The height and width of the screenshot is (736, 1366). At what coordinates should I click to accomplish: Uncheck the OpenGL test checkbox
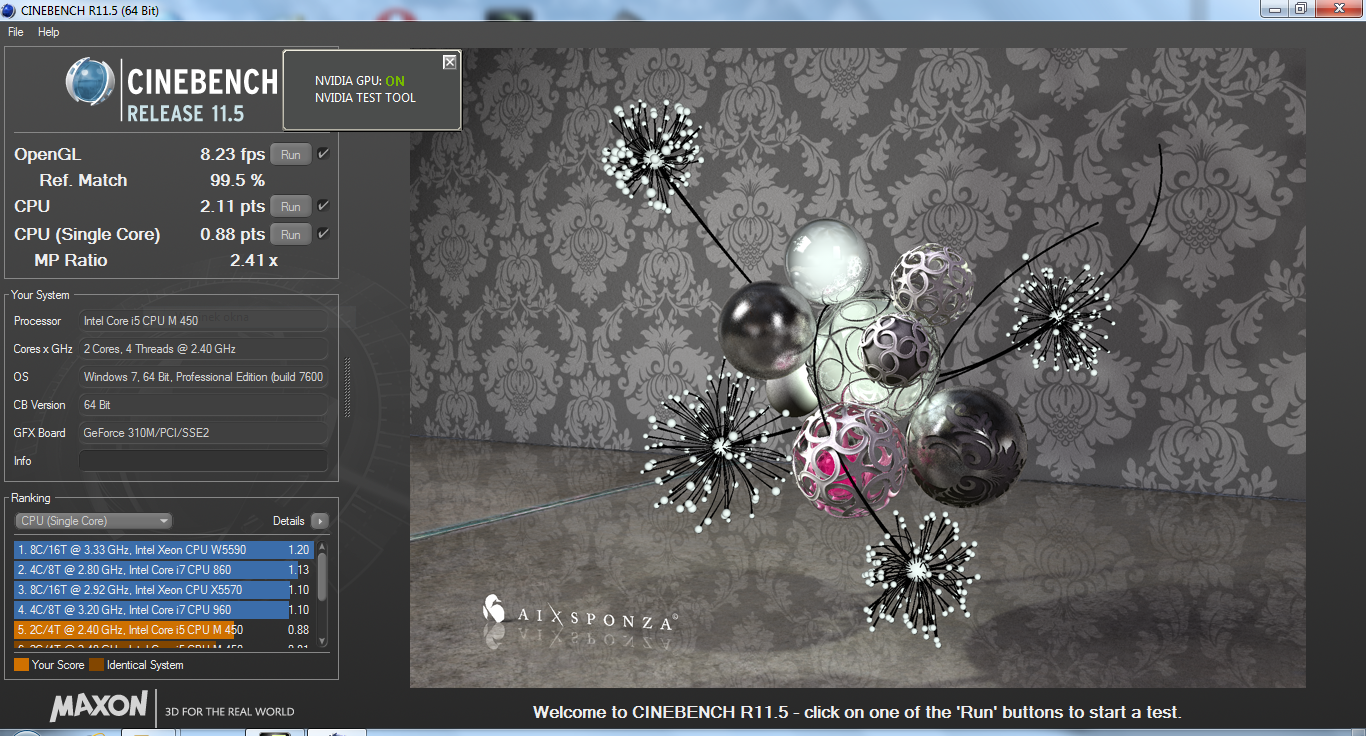coord(323,154)
